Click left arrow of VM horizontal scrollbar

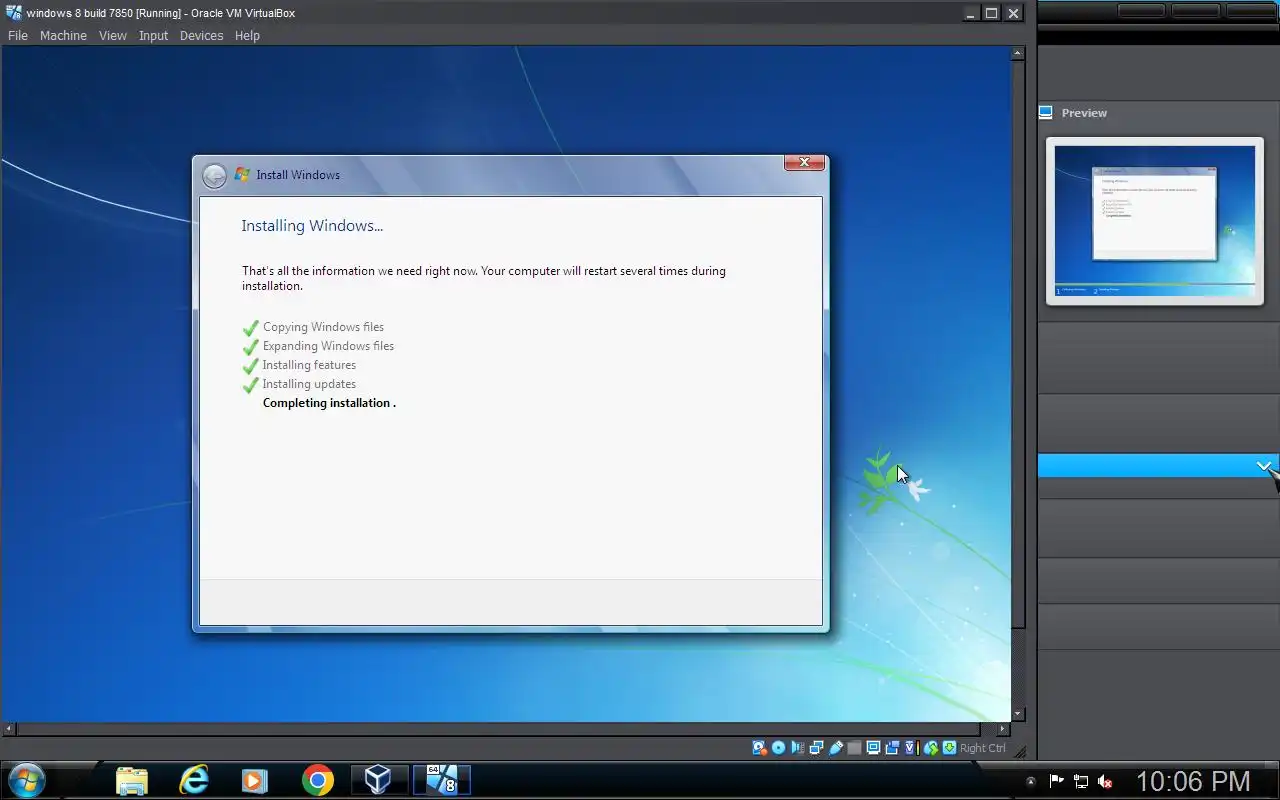tap(9, 729)
